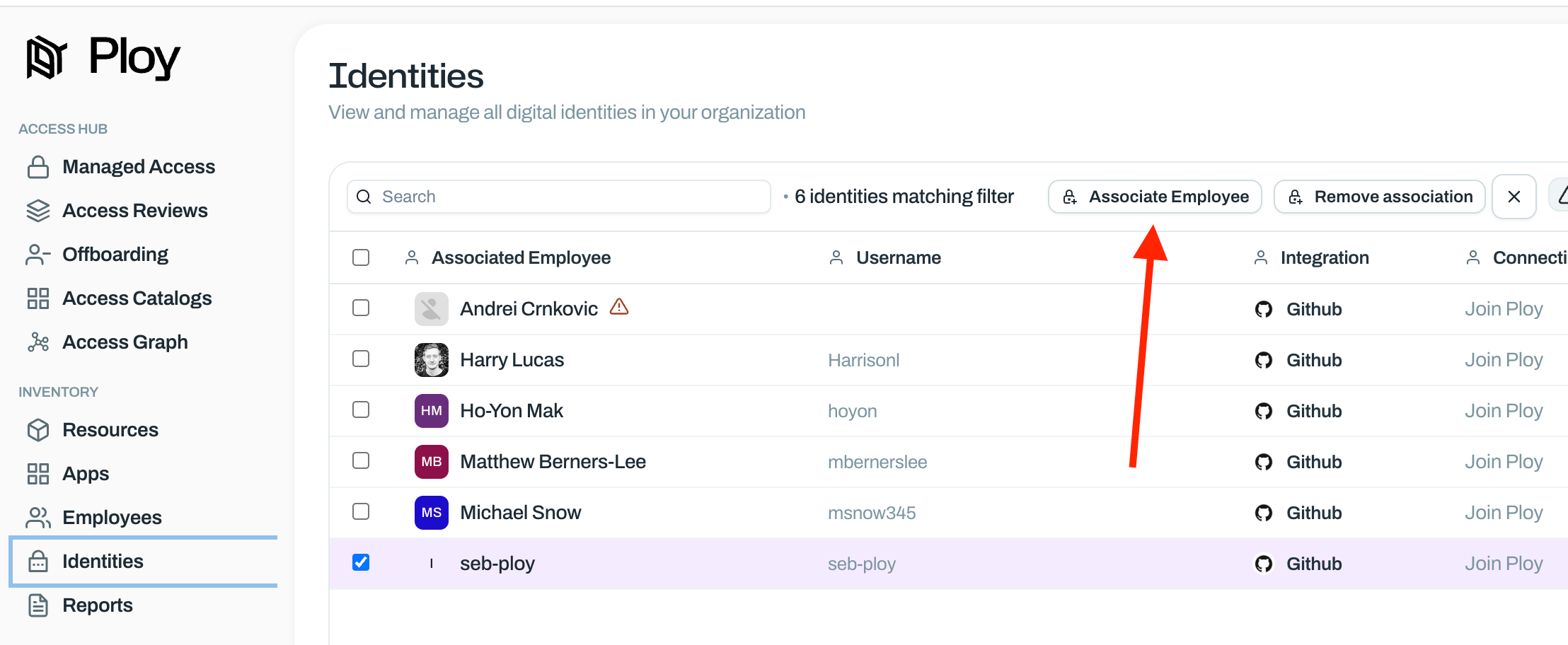
Task: Go to Employees in the sidebar
Action: point(112,518)
